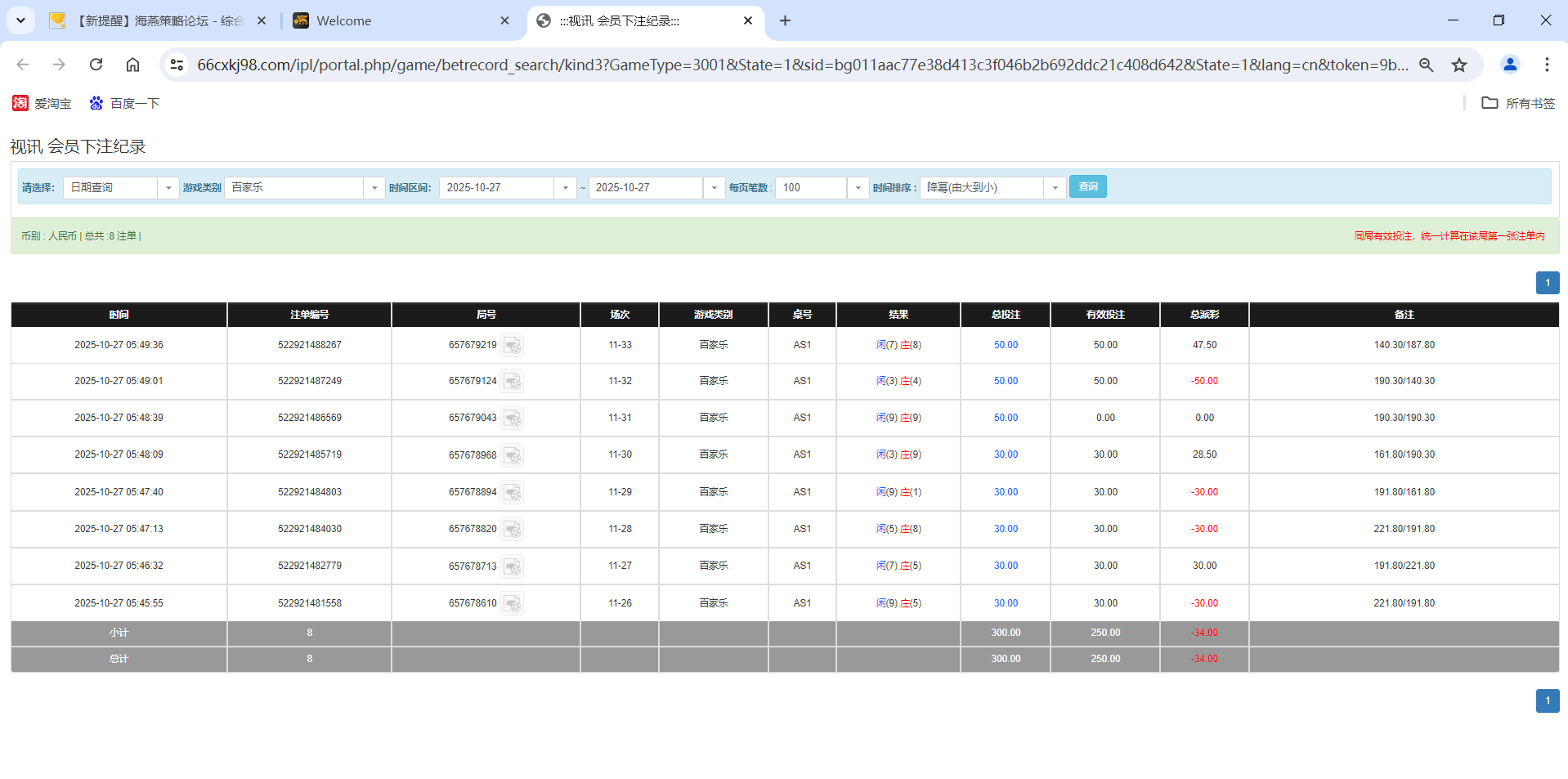This screenshot has height=779, width=1568.
Task: Open the 时间排序 sort order dropdown
Action: (1055, 187)
